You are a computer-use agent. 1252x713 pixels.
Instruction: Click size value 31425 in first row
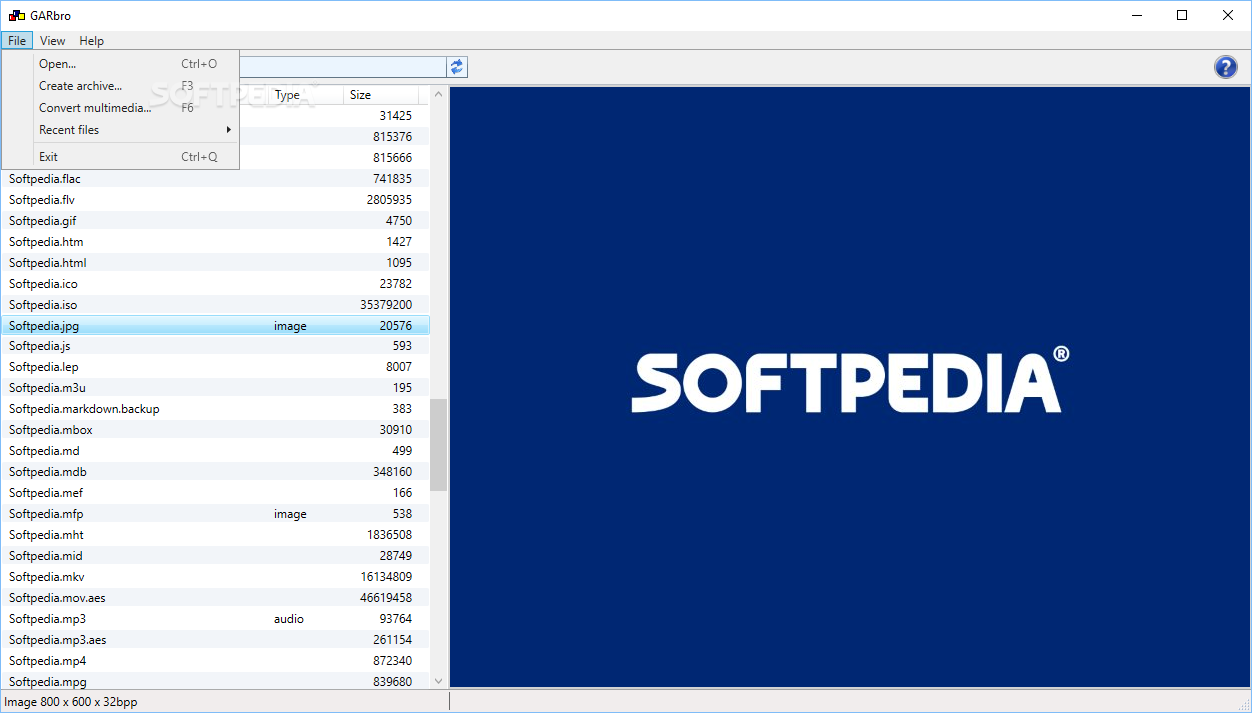[396, 116]
